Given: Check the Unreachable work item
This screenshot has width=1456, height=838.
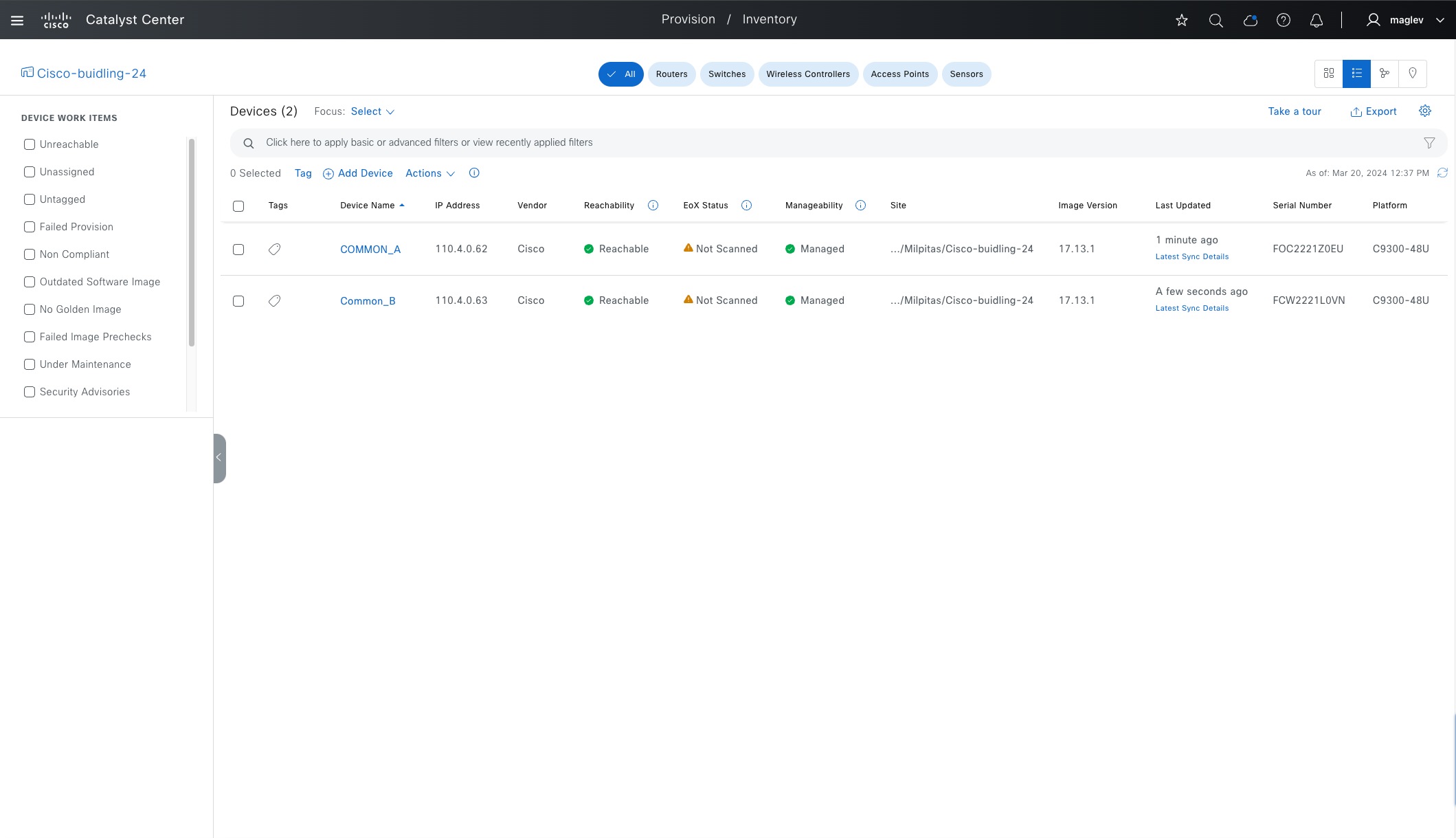Looking at the screenshot, I should click(x=30, y=144).
